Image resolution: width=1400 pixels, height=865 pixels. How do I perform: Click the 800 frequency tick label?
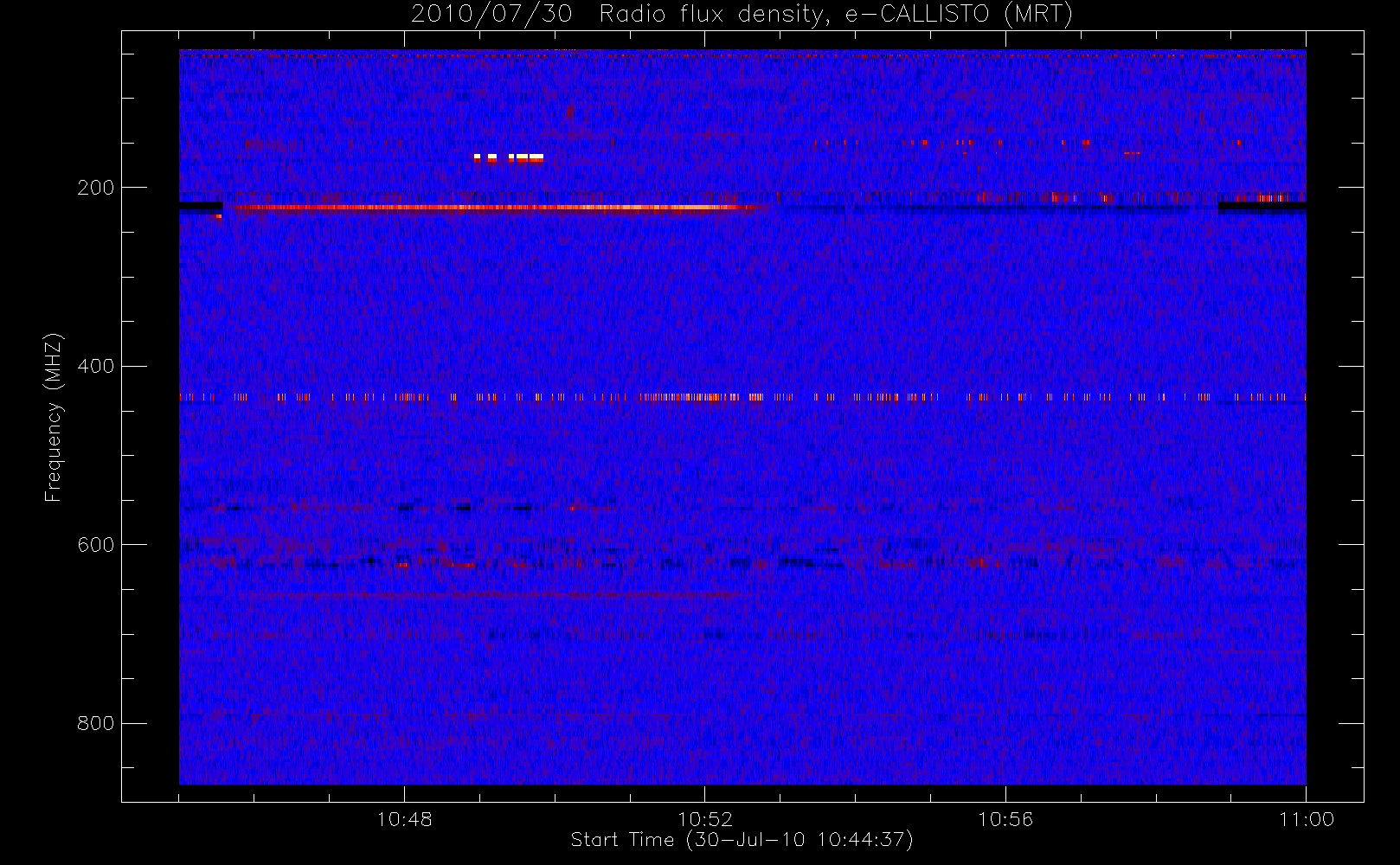[x=95, y=724]
